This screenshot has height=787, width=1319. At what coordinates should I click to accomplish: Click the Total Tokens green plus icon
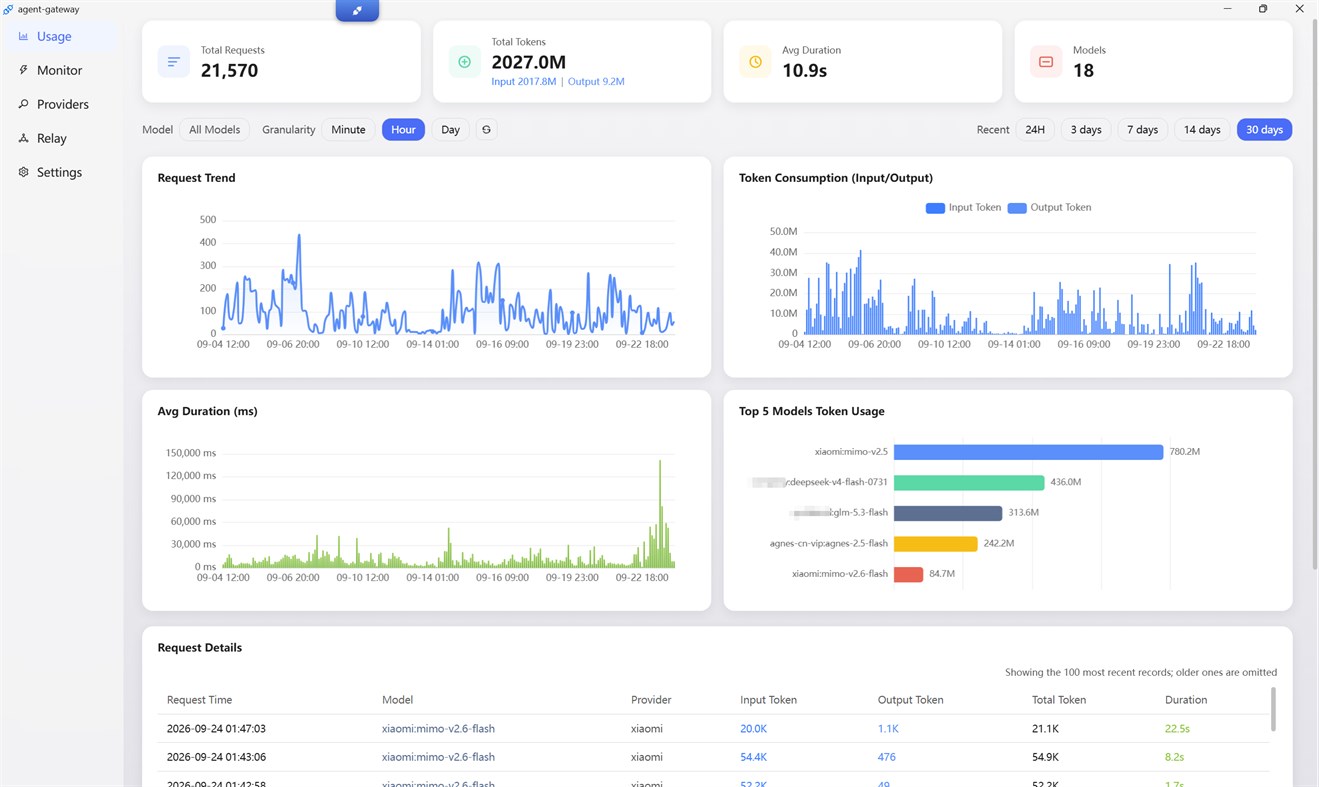[x=464, y=62]
